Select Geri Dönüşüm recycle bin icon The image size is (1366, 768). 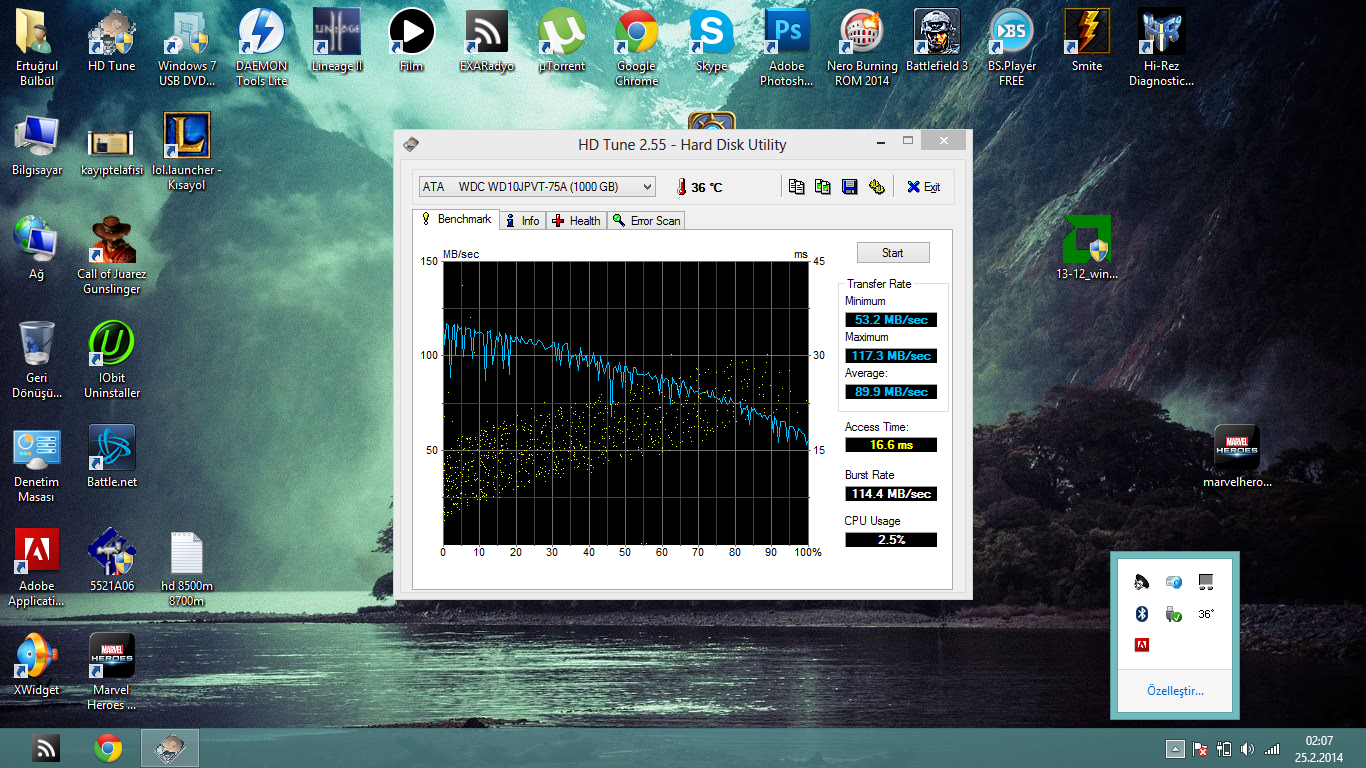[x=37, y=360]
